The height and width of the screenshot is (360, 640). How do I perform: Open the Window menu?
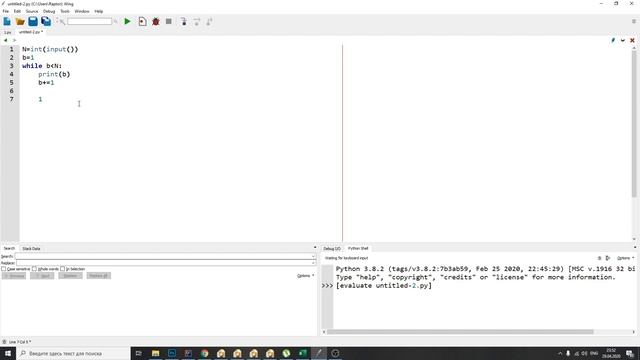pyautogui.click(x=82, y=11)
